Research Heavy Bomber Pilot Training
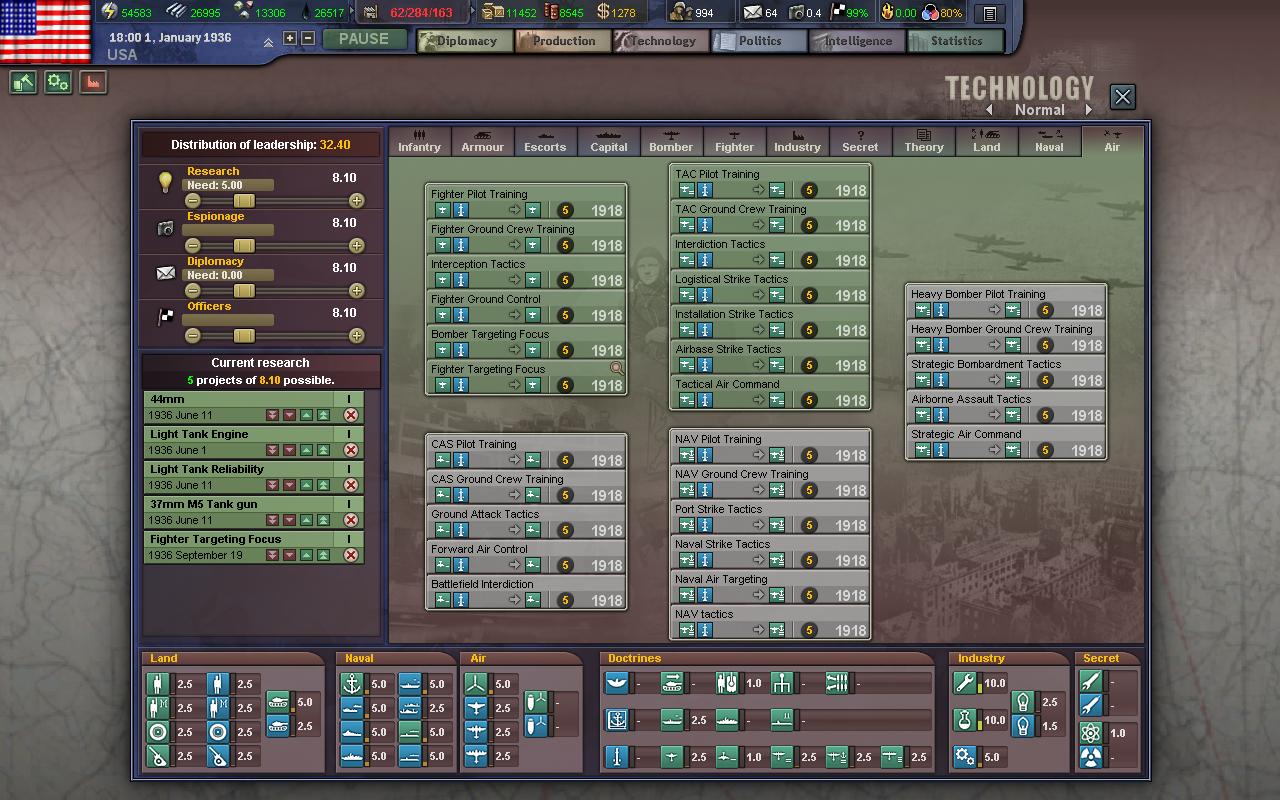 (1006, 303)
